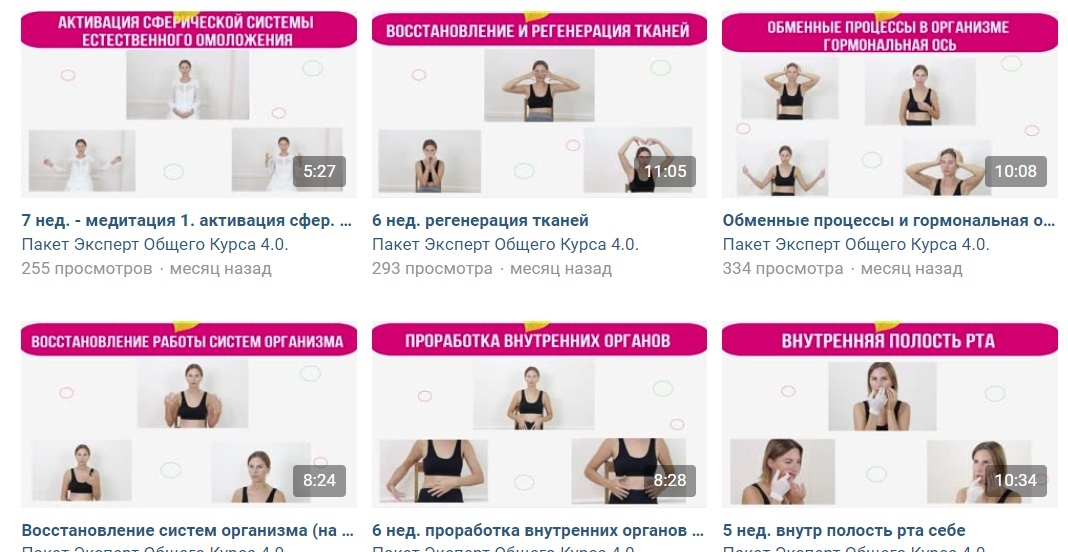Click title '6 нед. регенерация тканей'
Image resolution: width=1068 pixels, height=552 pixels.
[x=480, y=220]
